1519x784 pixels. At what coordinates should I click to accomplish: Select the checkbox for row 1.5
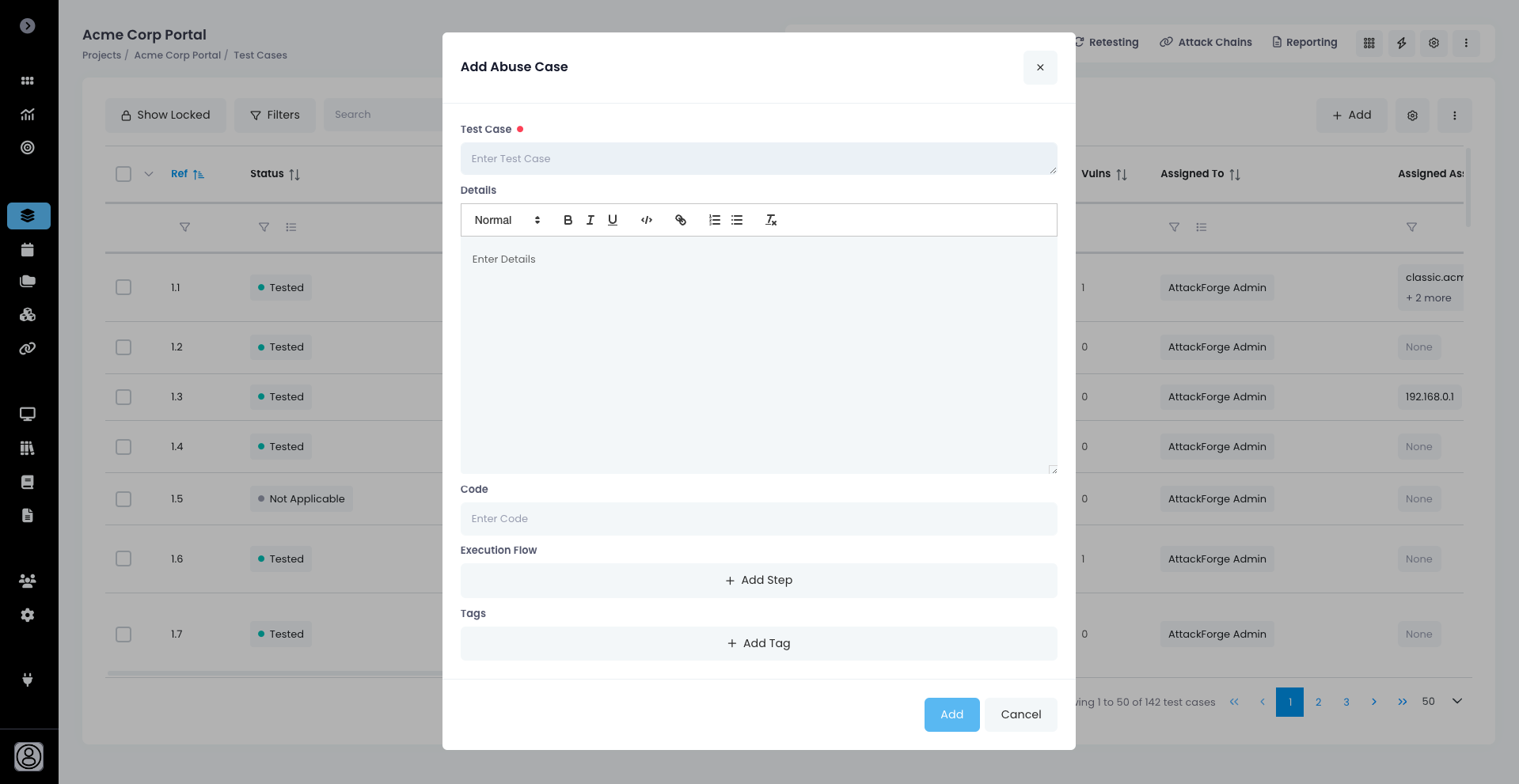pos(123,499)
